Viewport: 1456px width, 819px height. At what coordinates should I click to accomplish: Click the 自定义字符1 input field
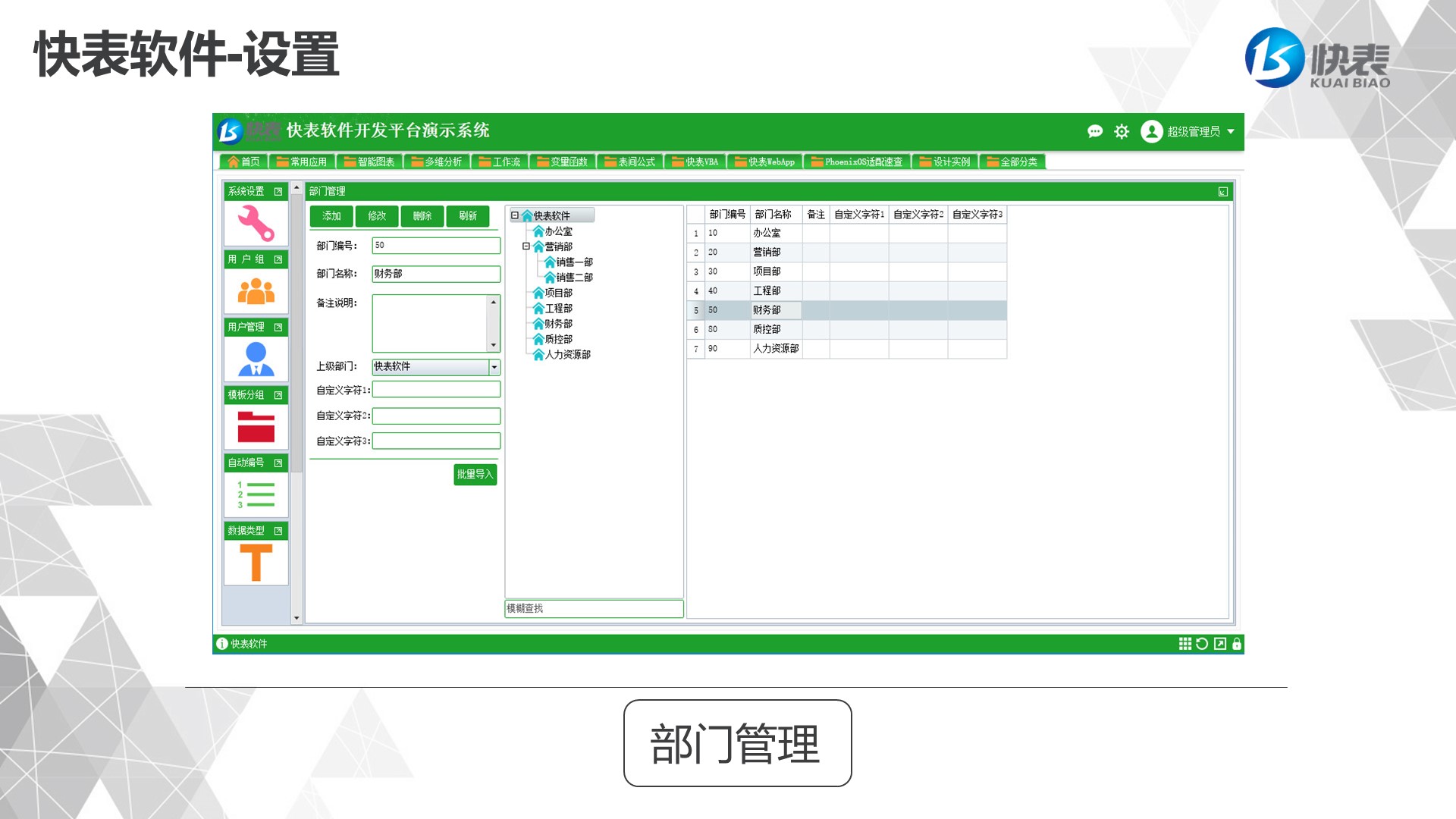click(436, 390)
